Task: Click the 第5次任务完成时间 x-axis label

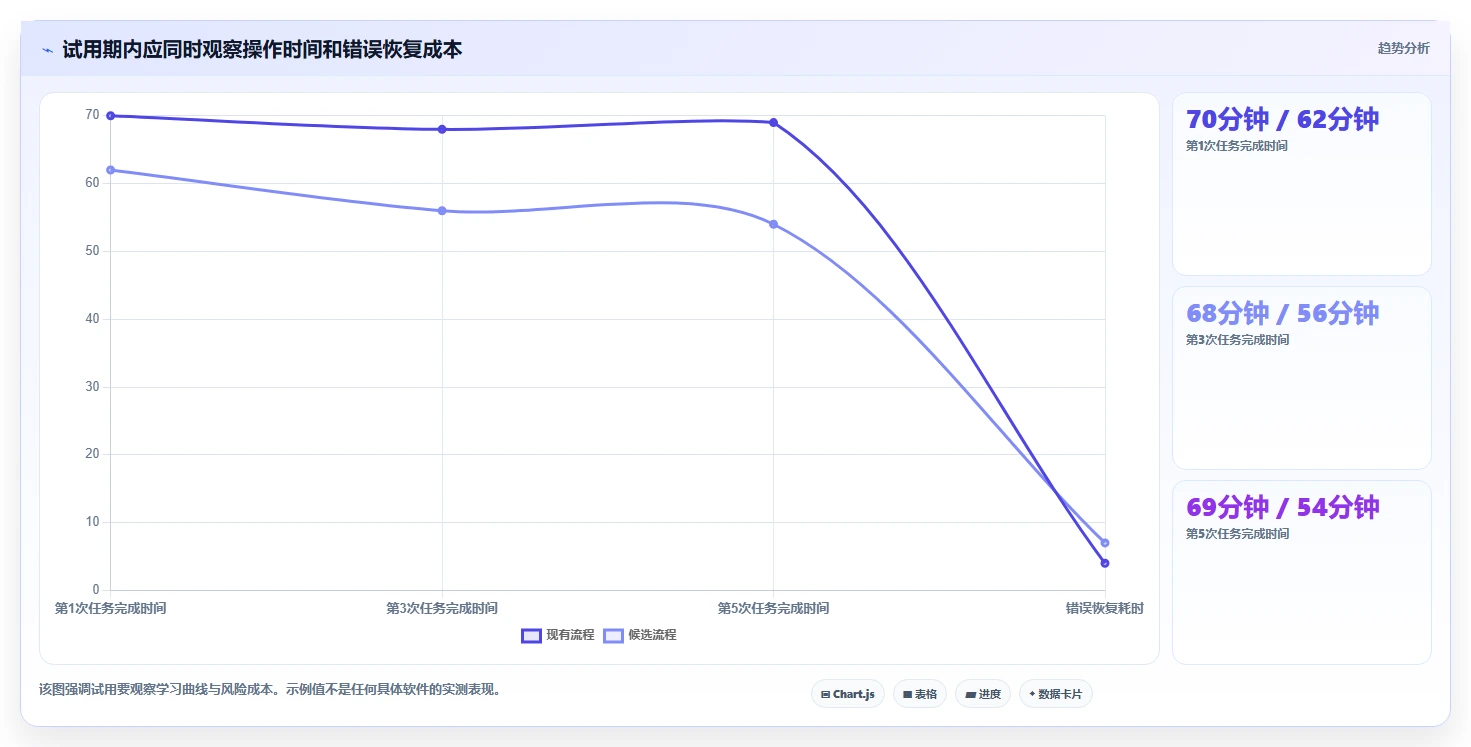Action: click(x=773, y=608)
